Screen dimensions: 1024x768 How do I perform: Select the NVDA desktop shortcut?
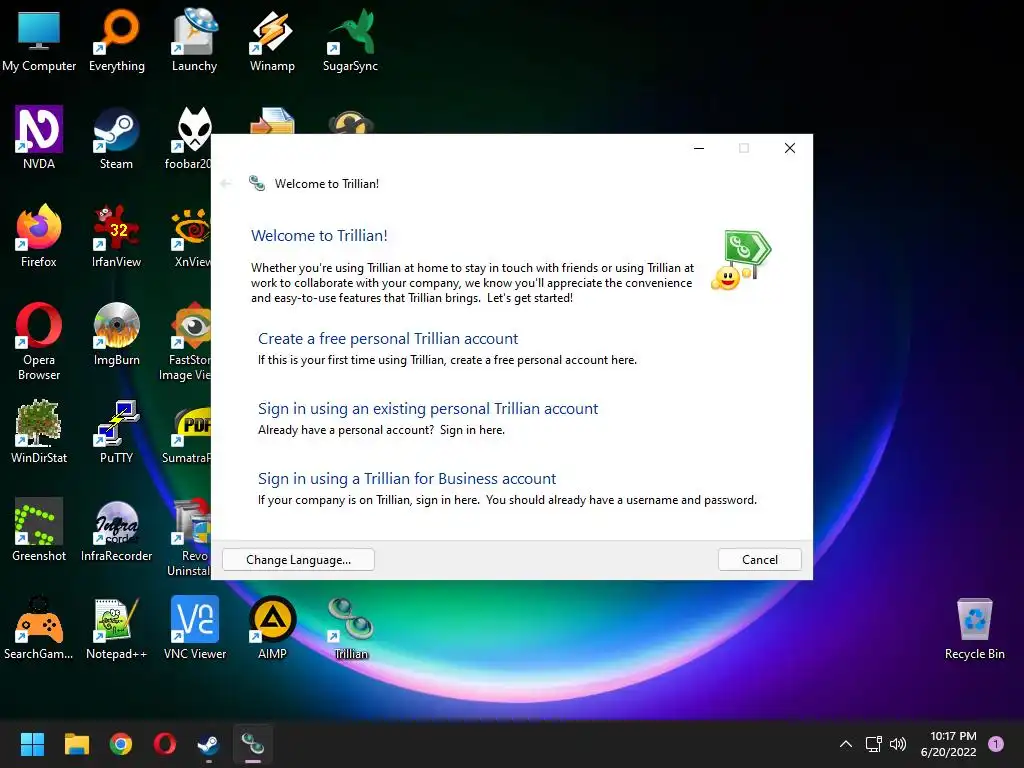coord(39,138)
